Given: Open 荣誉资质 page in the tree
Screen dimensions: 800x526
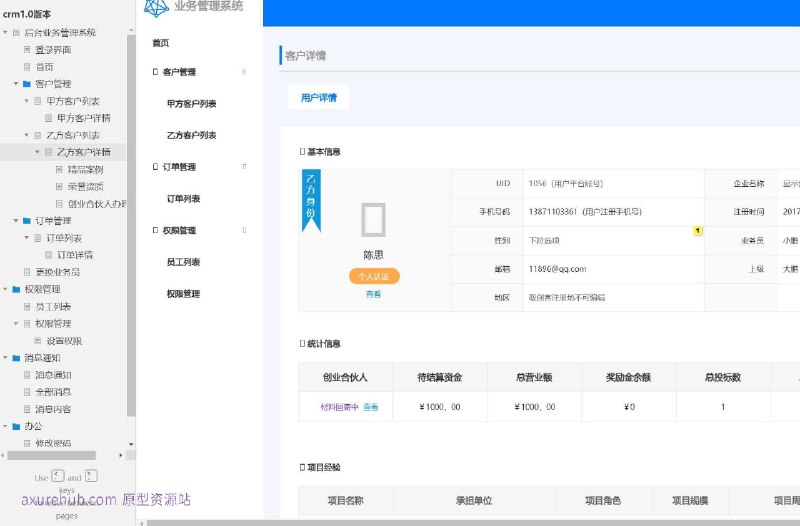Looking at the screenshot, I should coord(85,186).
